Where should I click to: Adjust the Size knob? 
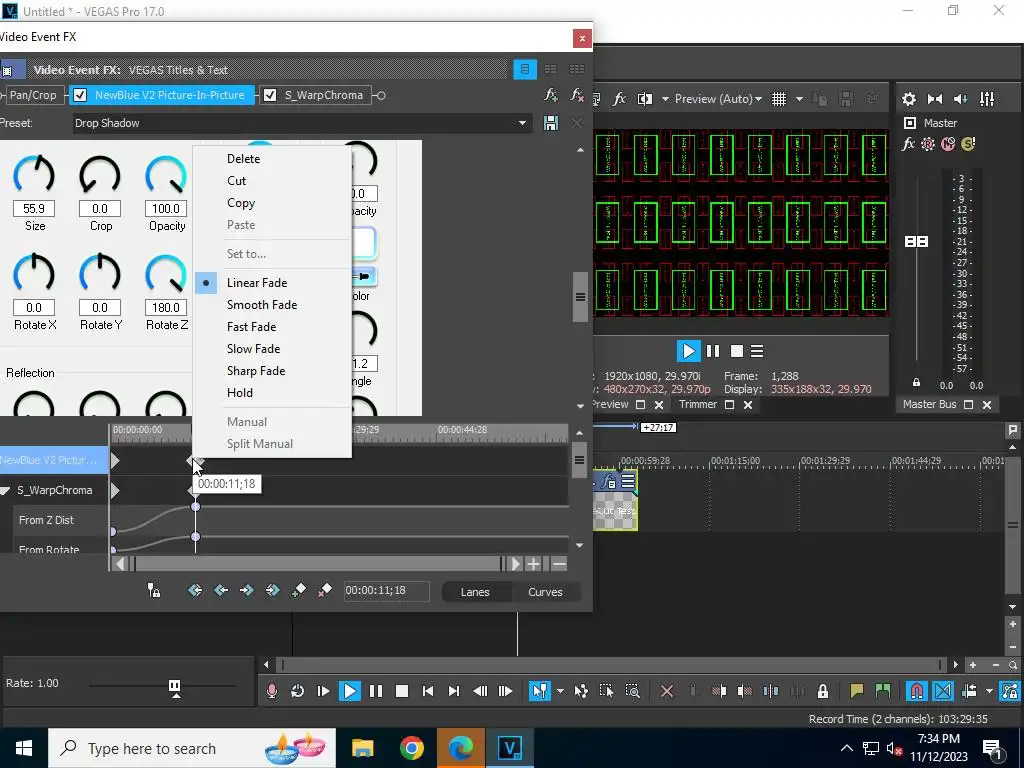coord(34,174)
